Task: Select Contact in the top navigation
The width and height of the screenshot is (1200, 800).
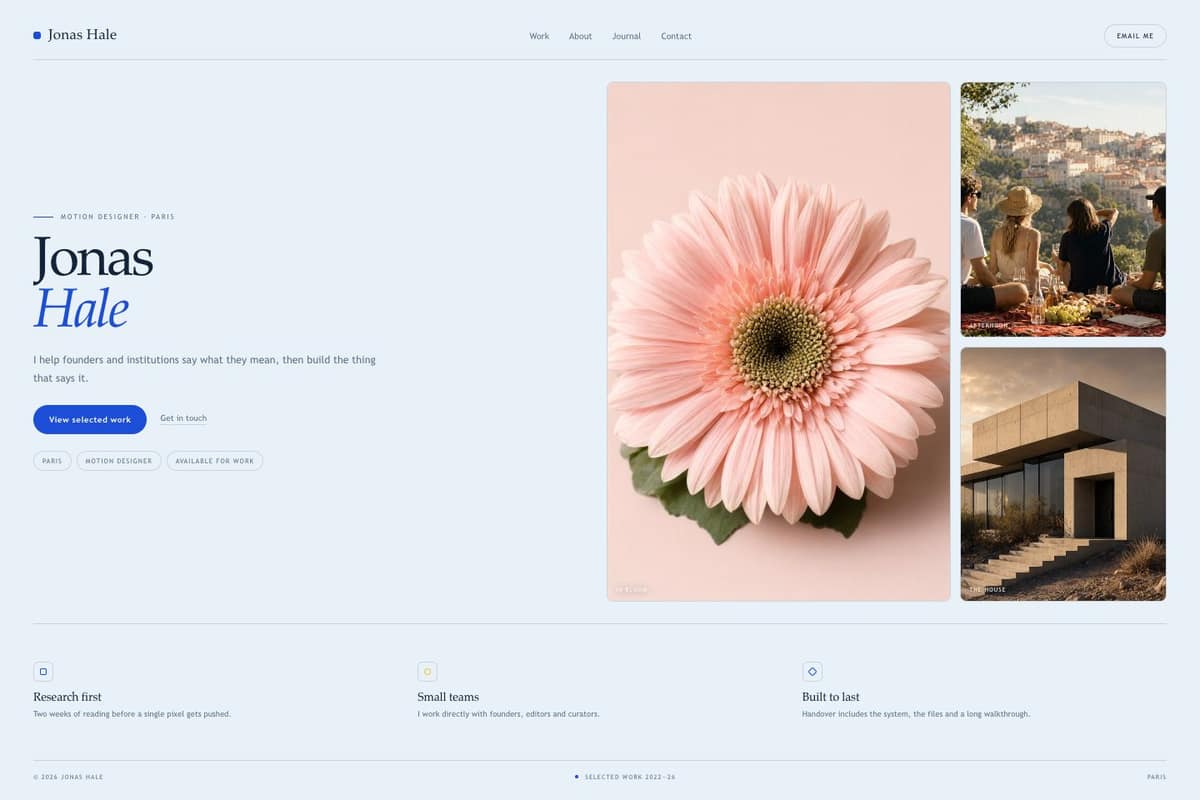Action: (676, 36)
